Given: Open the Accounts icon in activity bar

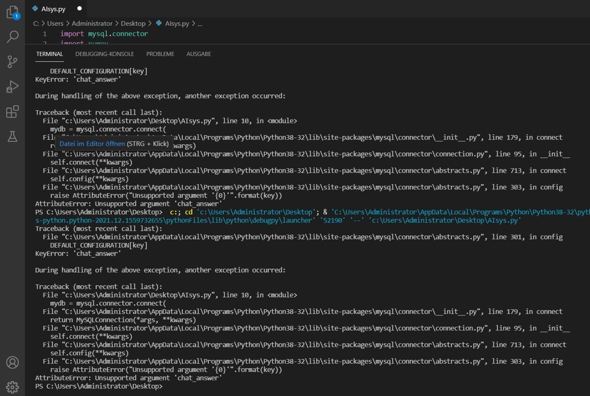Looking at the screenshot, I should pyautogui.click(x=12, y=362).
